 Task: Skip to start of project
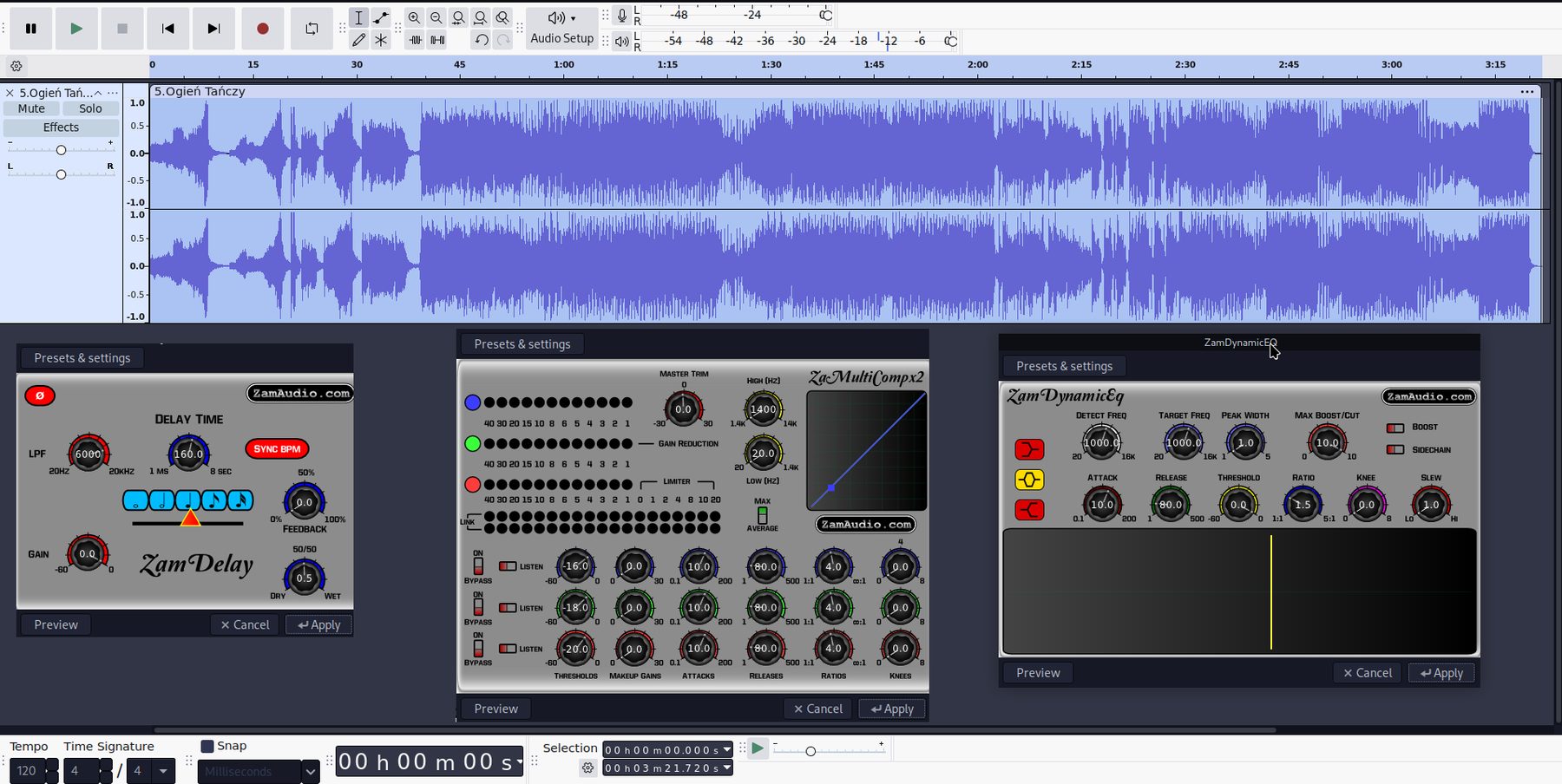pyautogui.click(x=168, y=29)
